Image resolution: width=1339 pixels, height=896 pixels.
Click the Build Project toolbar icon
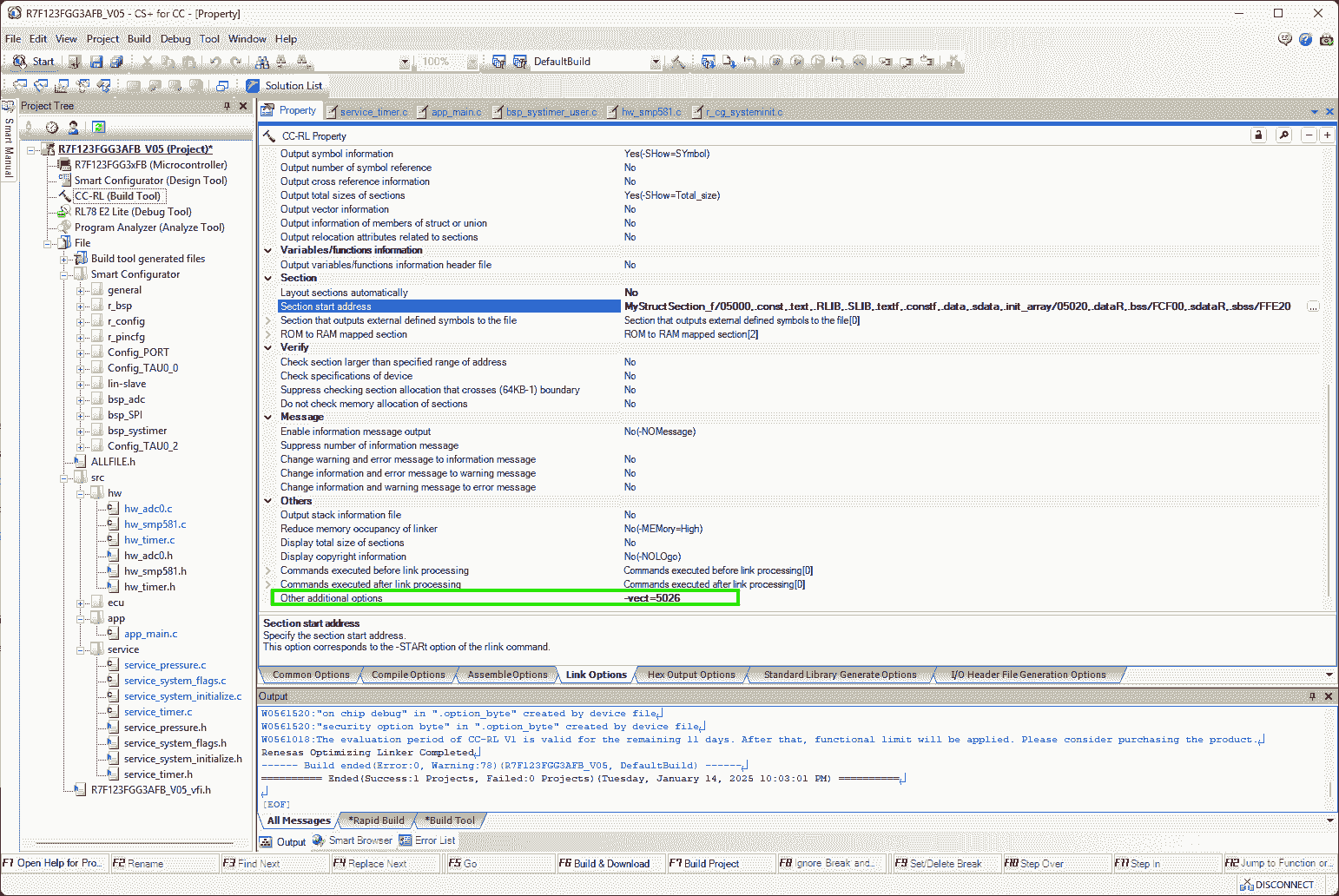point(498,62)
